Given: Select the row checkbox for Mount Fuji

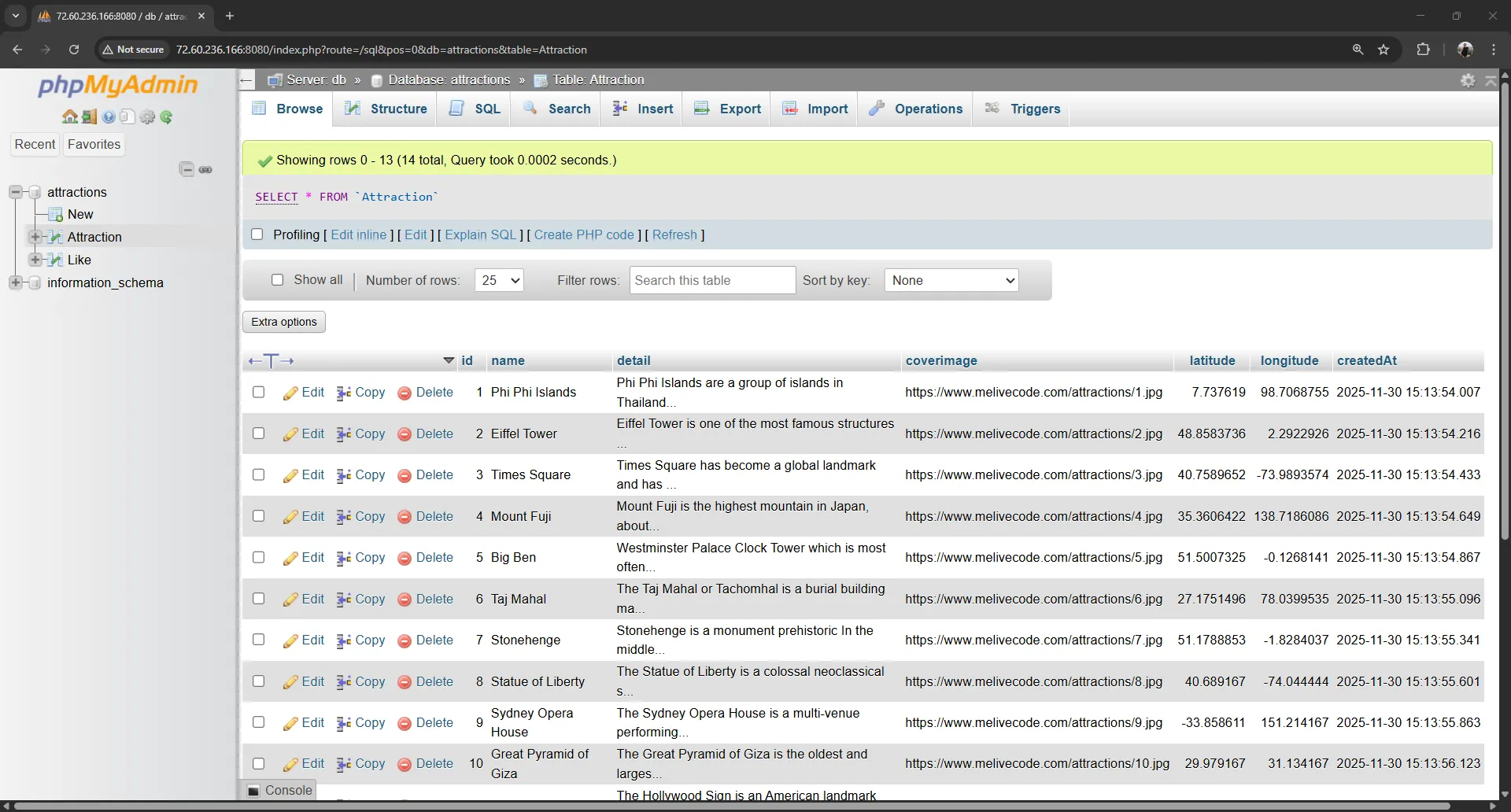Looking at the screenshot, I should pos(258,516).
